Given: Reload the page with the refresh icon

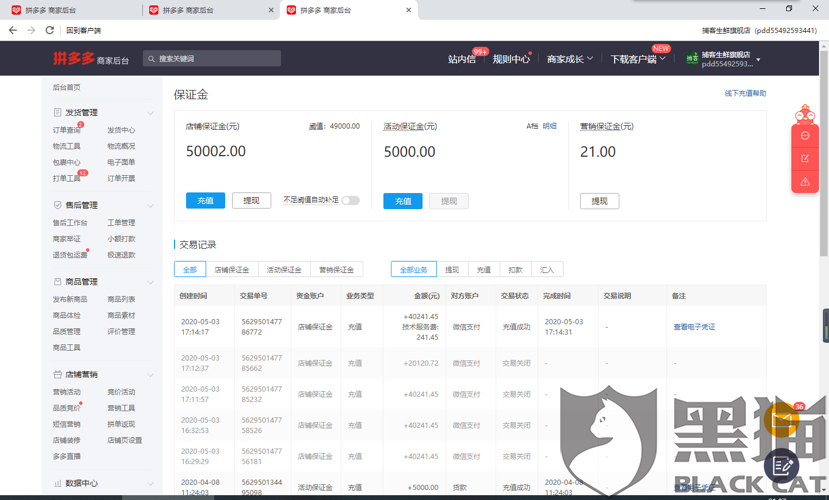Looking at the screenshot, I should [x=50, y=30].
